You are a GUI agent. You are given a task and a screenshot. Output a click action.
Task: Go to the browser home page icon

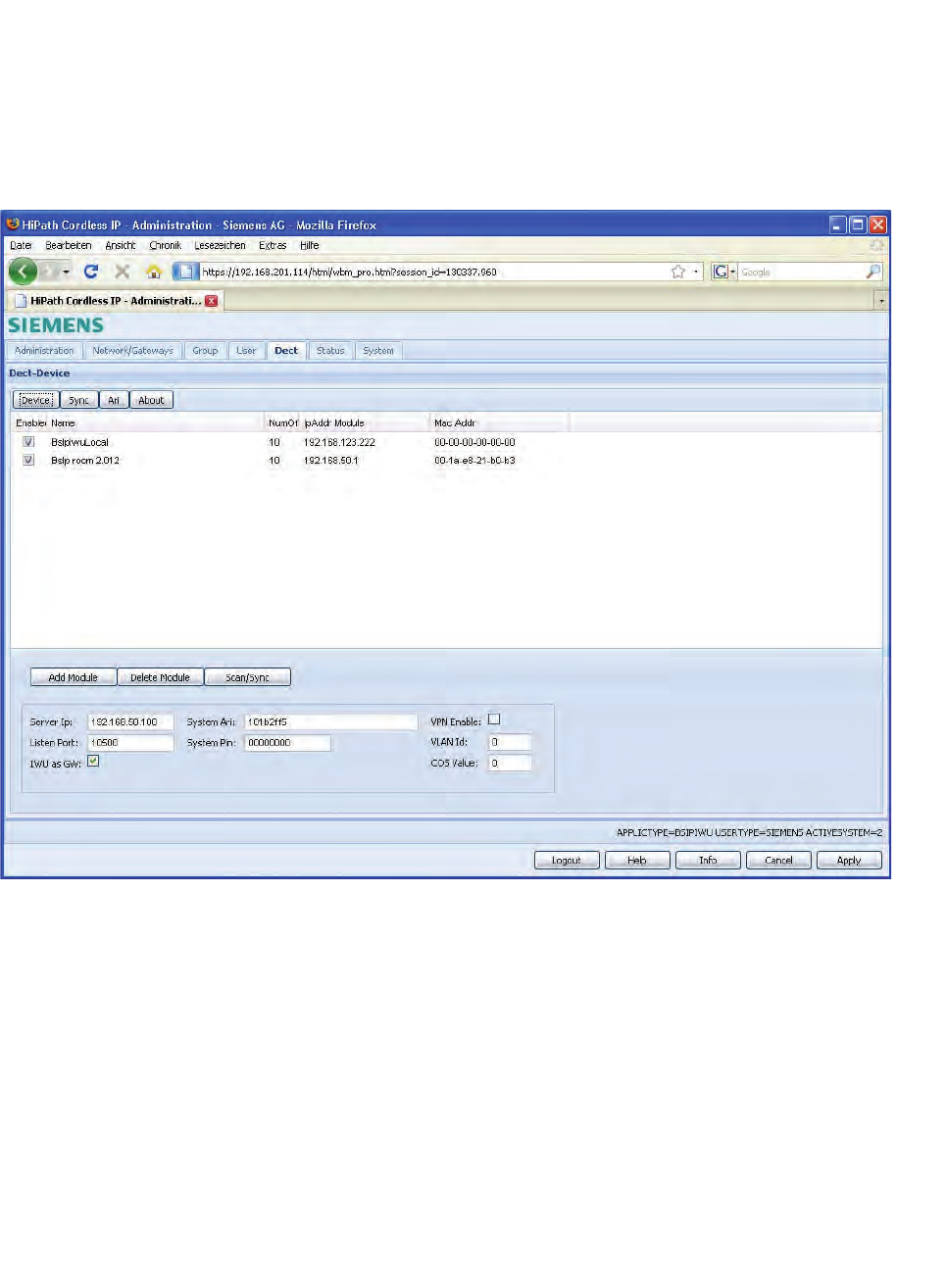coord(154,272)
